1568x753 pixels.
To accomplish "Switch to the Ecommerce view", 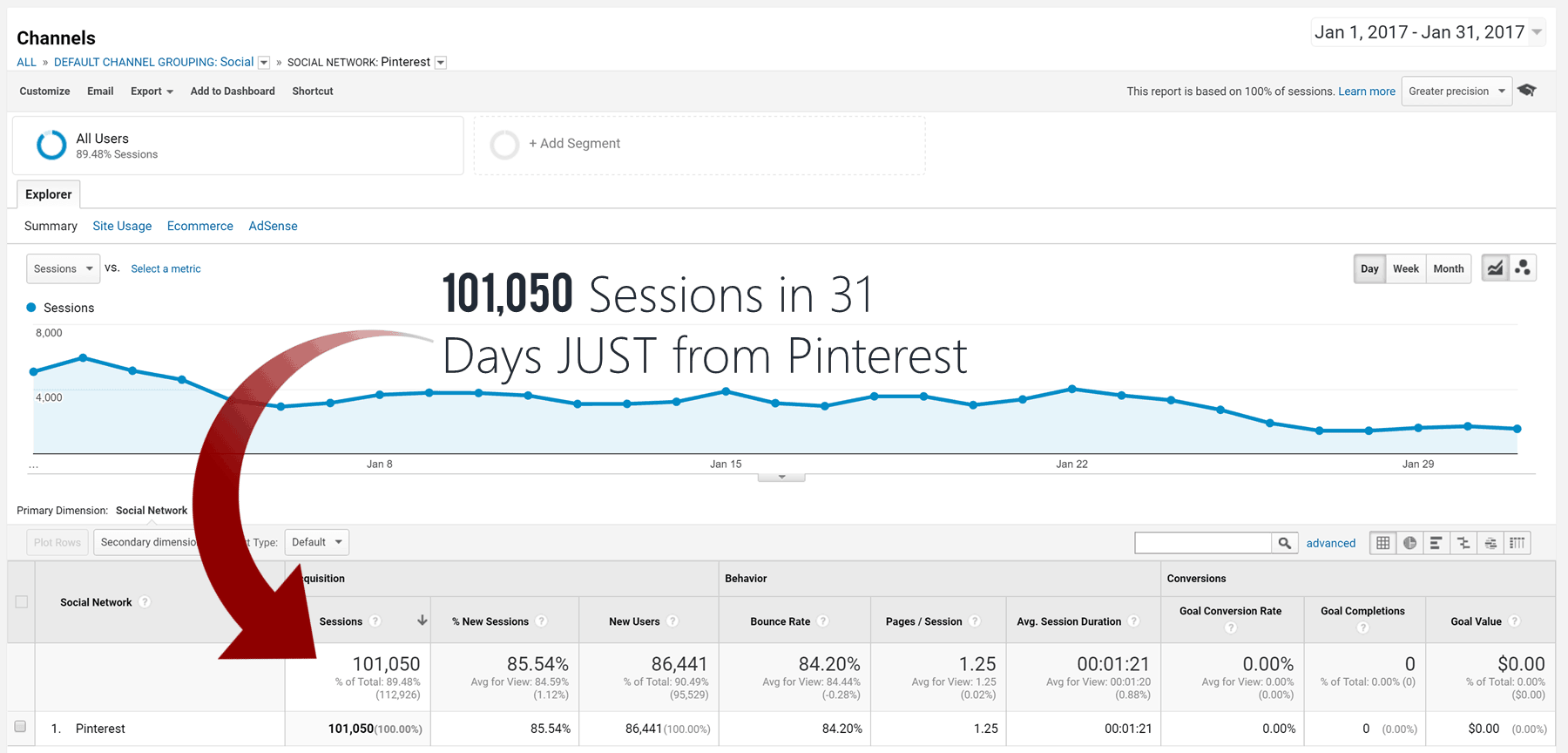I will coord(200,226).
